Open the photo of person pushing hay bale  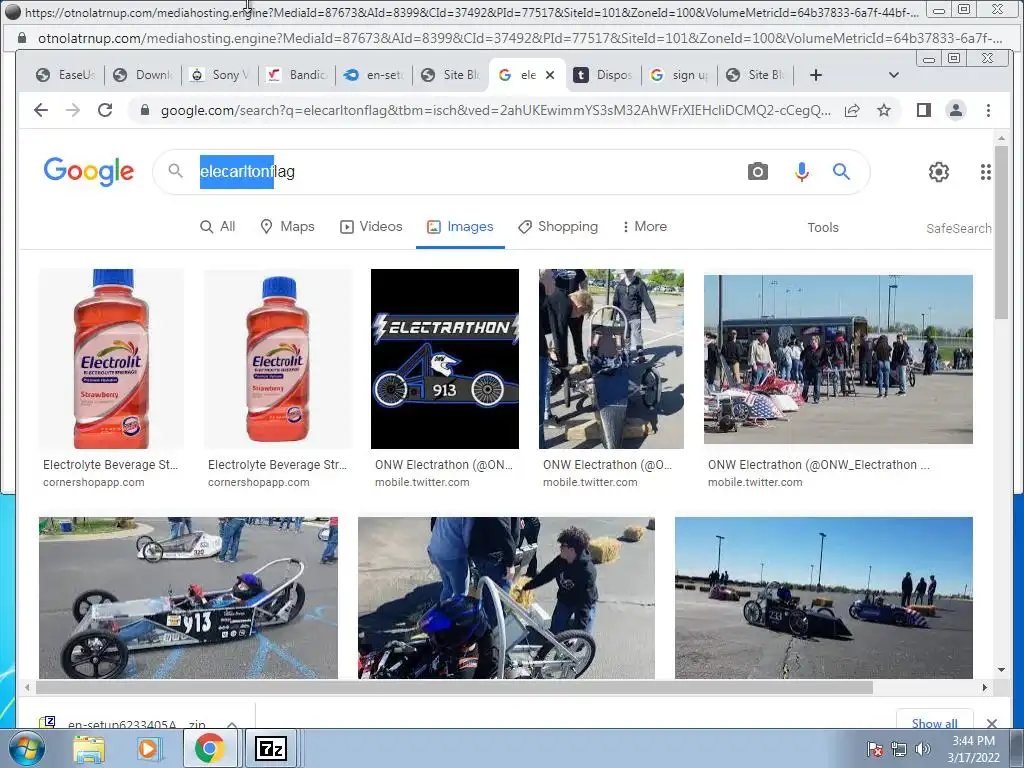click(x=506, y=598)
